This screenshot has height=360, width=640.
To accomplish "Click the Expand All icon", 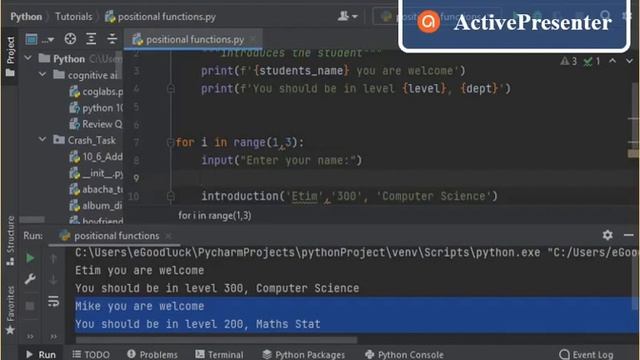I will 91,39.
